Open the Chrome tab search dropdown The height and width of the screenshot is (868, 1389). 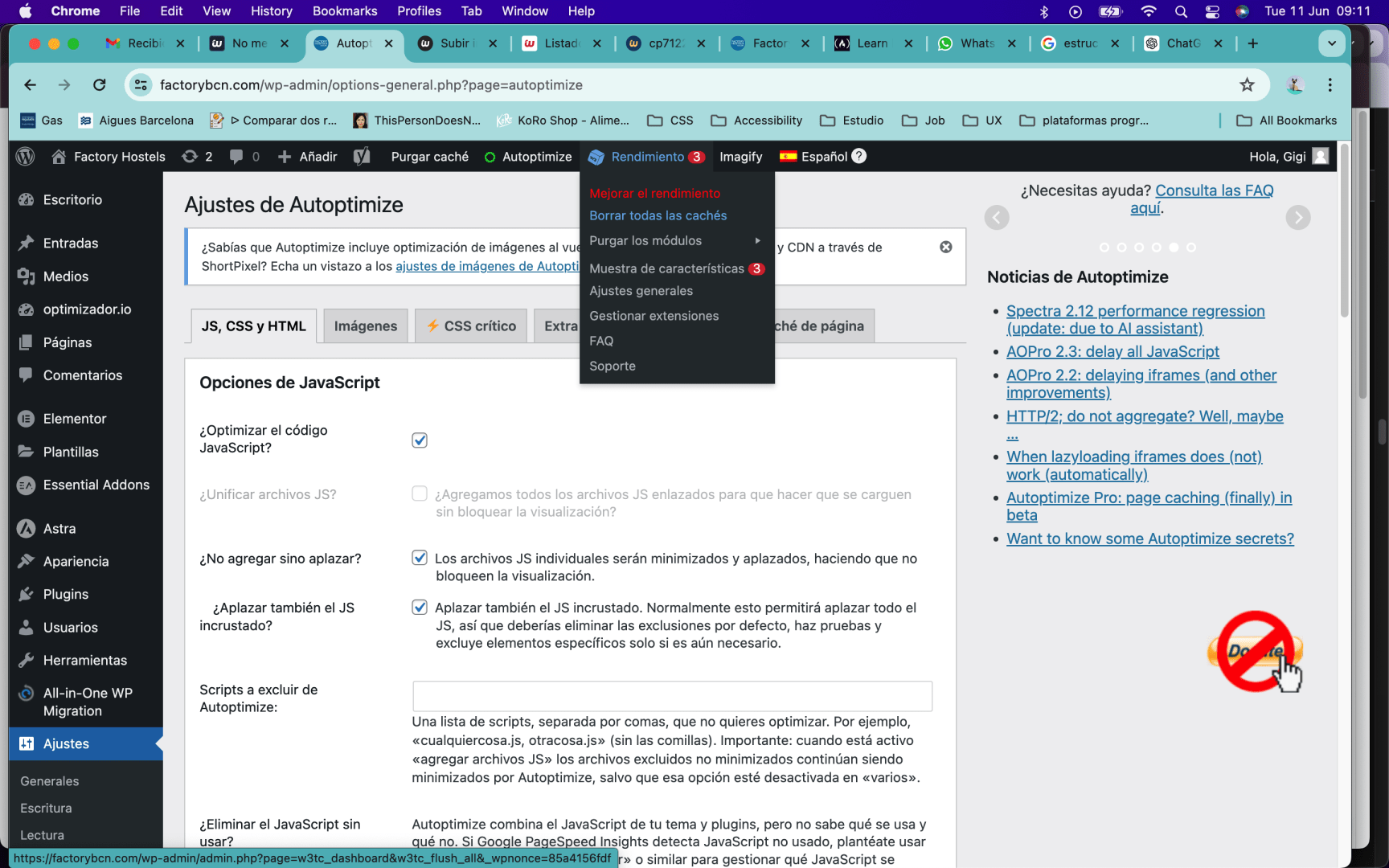(1332, 43)
